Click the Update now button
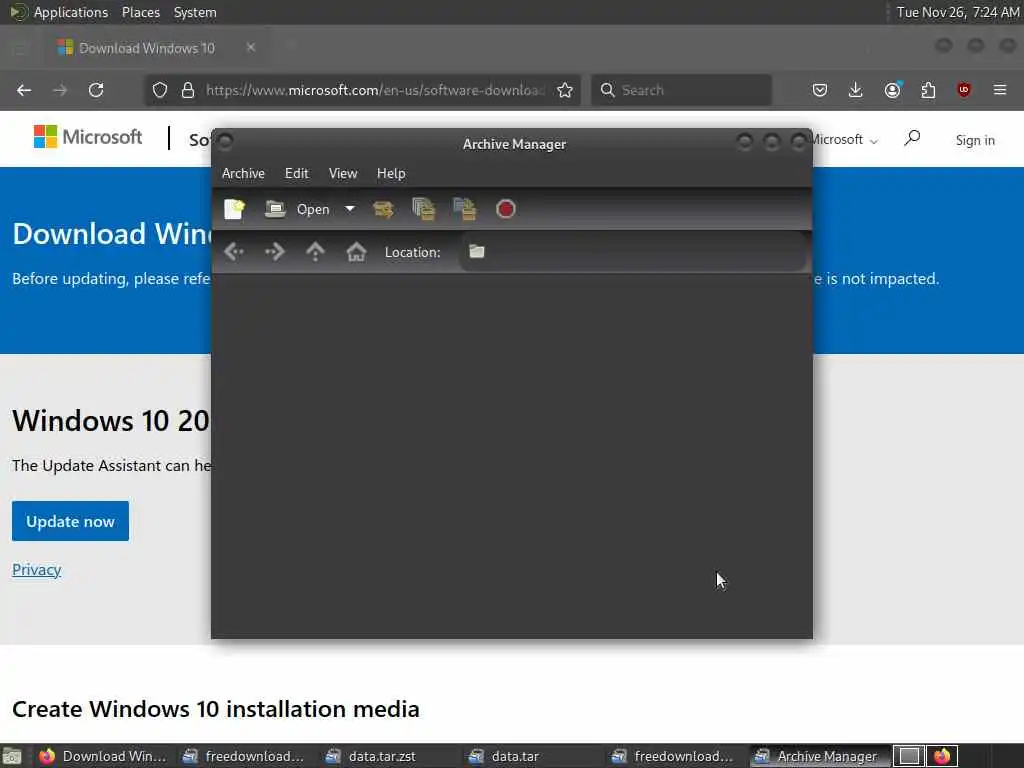The image size is (1024, 768). coord(71,521)
